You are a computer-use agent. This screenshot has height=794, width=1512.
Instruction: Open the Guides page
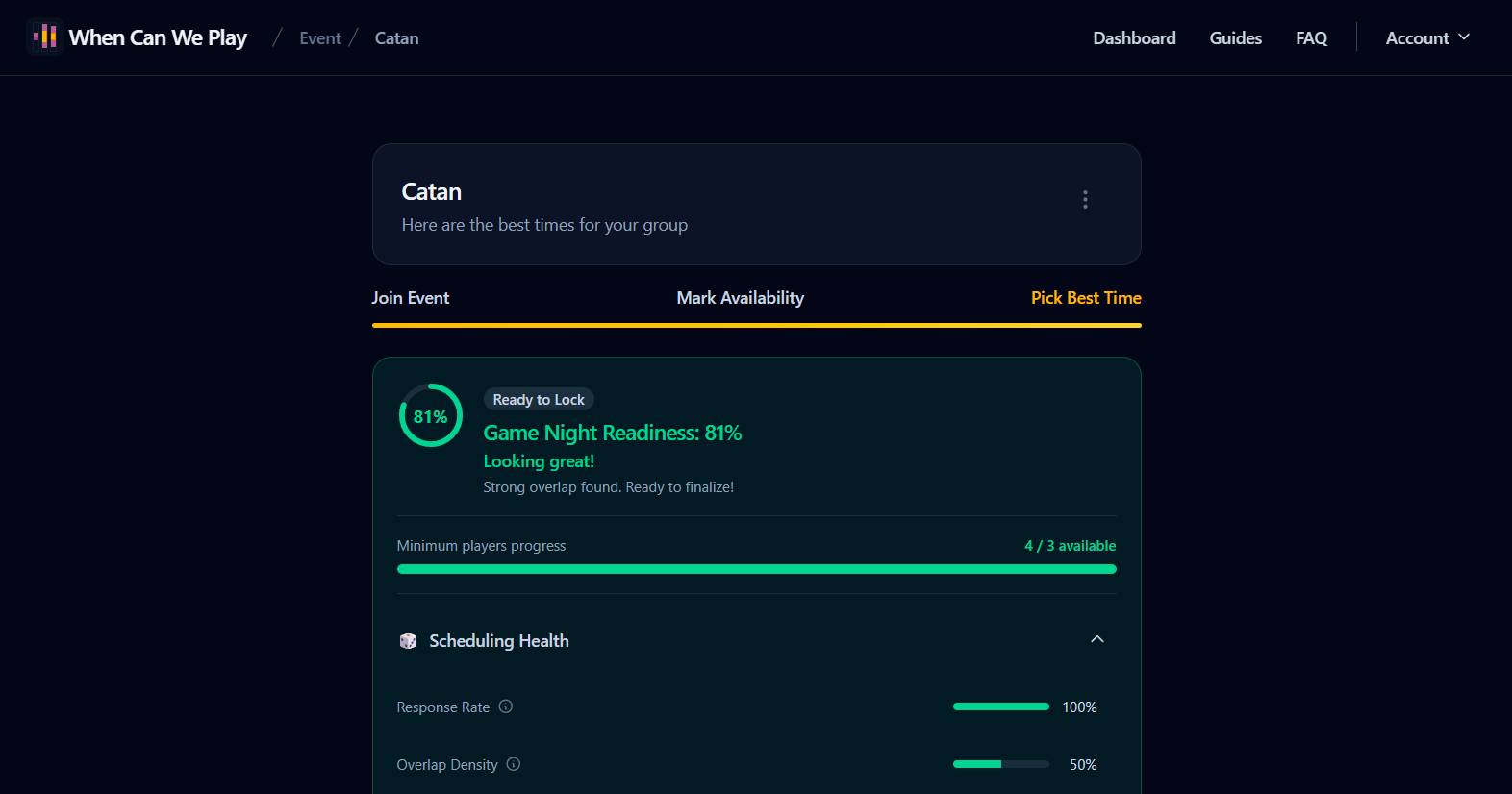[x=1235, y=37]
